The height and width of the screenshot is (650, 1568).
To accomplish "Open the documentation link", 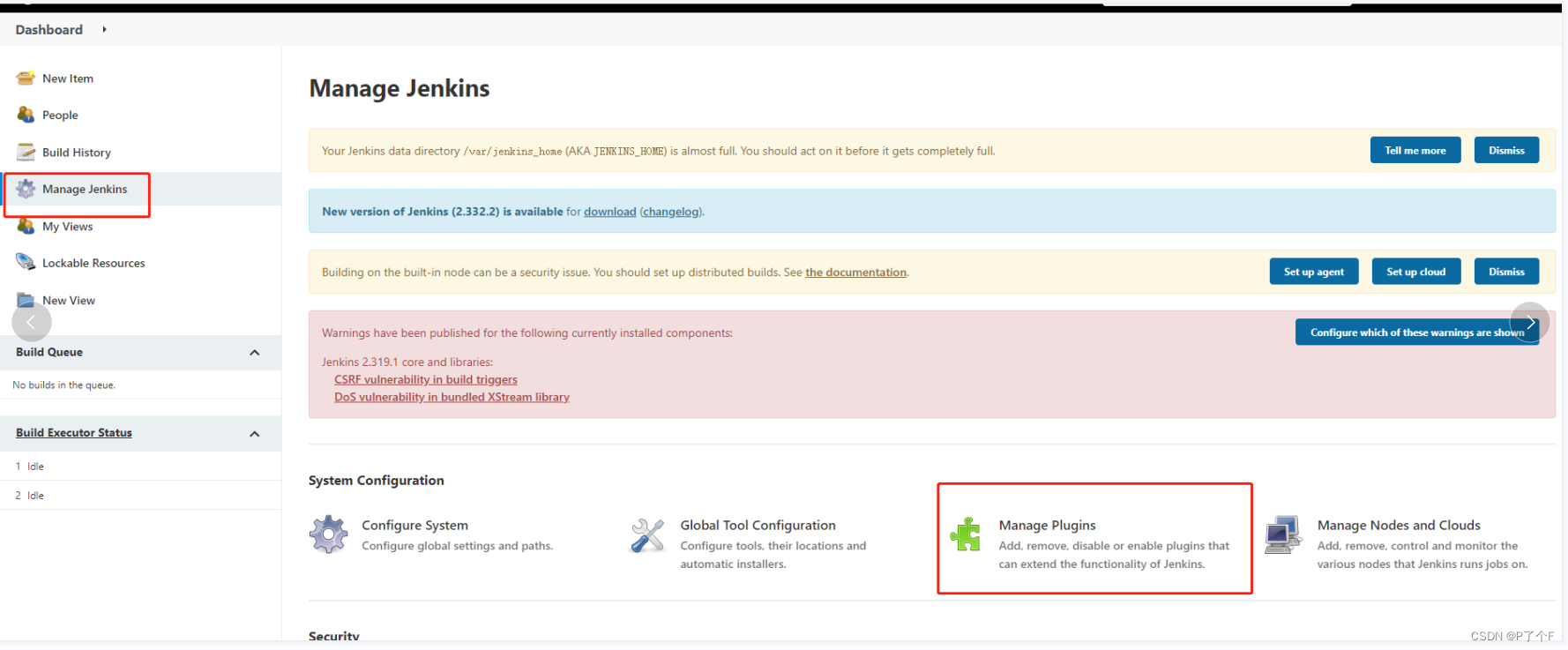I will tap(855, 273).
